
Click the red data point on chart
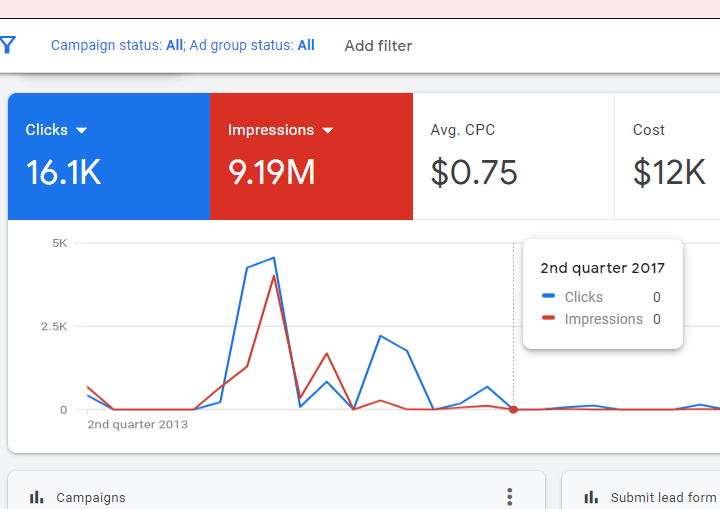[513, 409]
